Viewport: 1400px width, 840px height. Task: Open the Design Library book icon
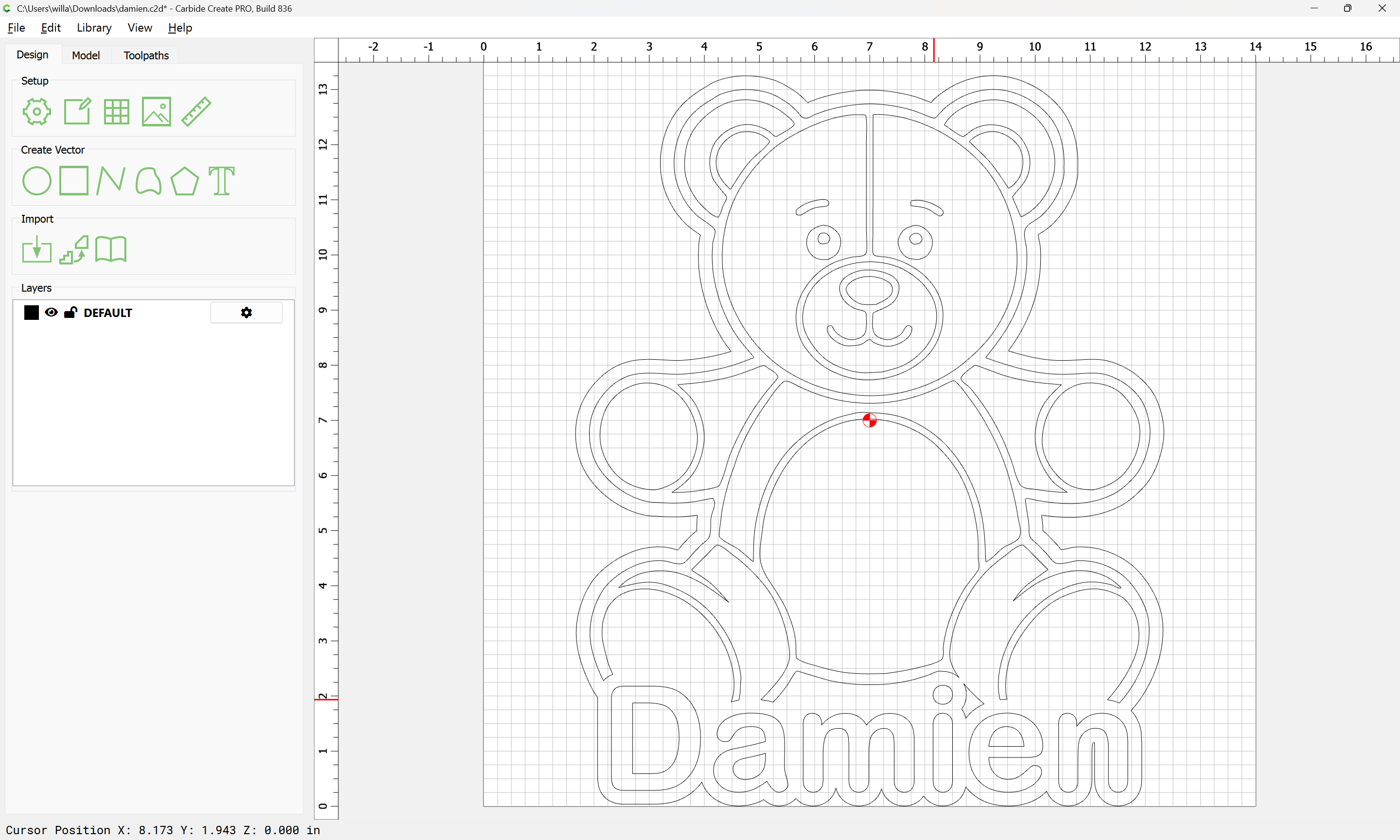point(111,250)
